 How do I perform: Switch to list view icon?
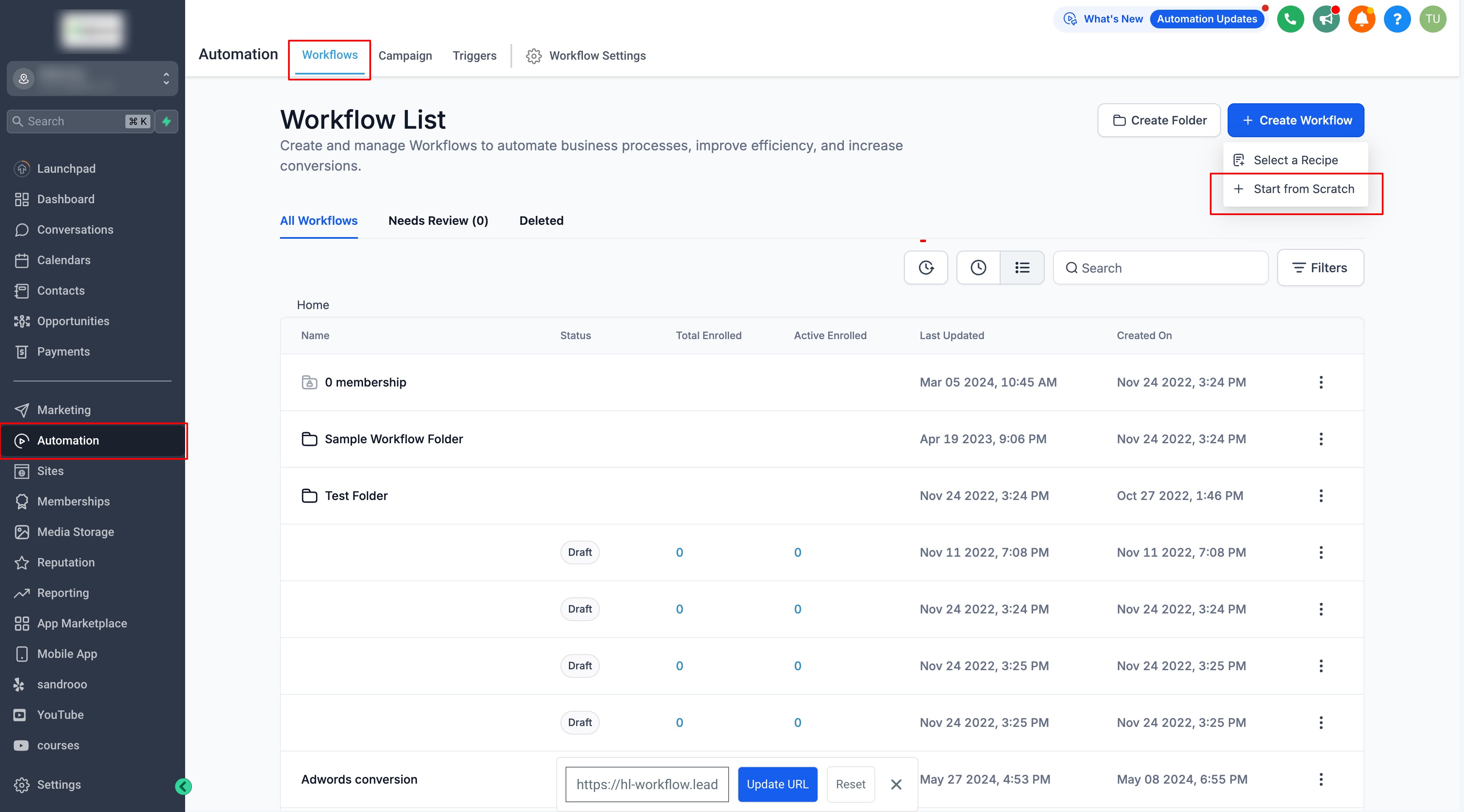coord(1022,268)
